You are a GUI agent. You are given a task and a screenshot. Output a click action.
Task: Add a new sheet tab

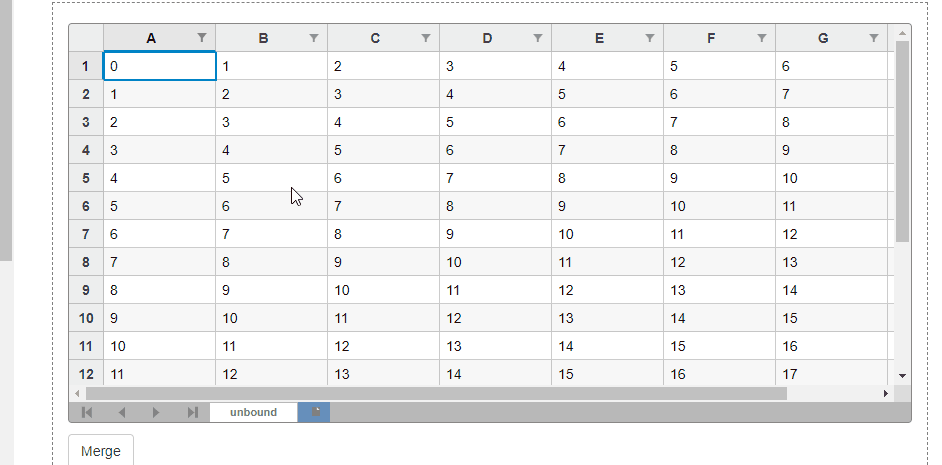click(314, 412)
